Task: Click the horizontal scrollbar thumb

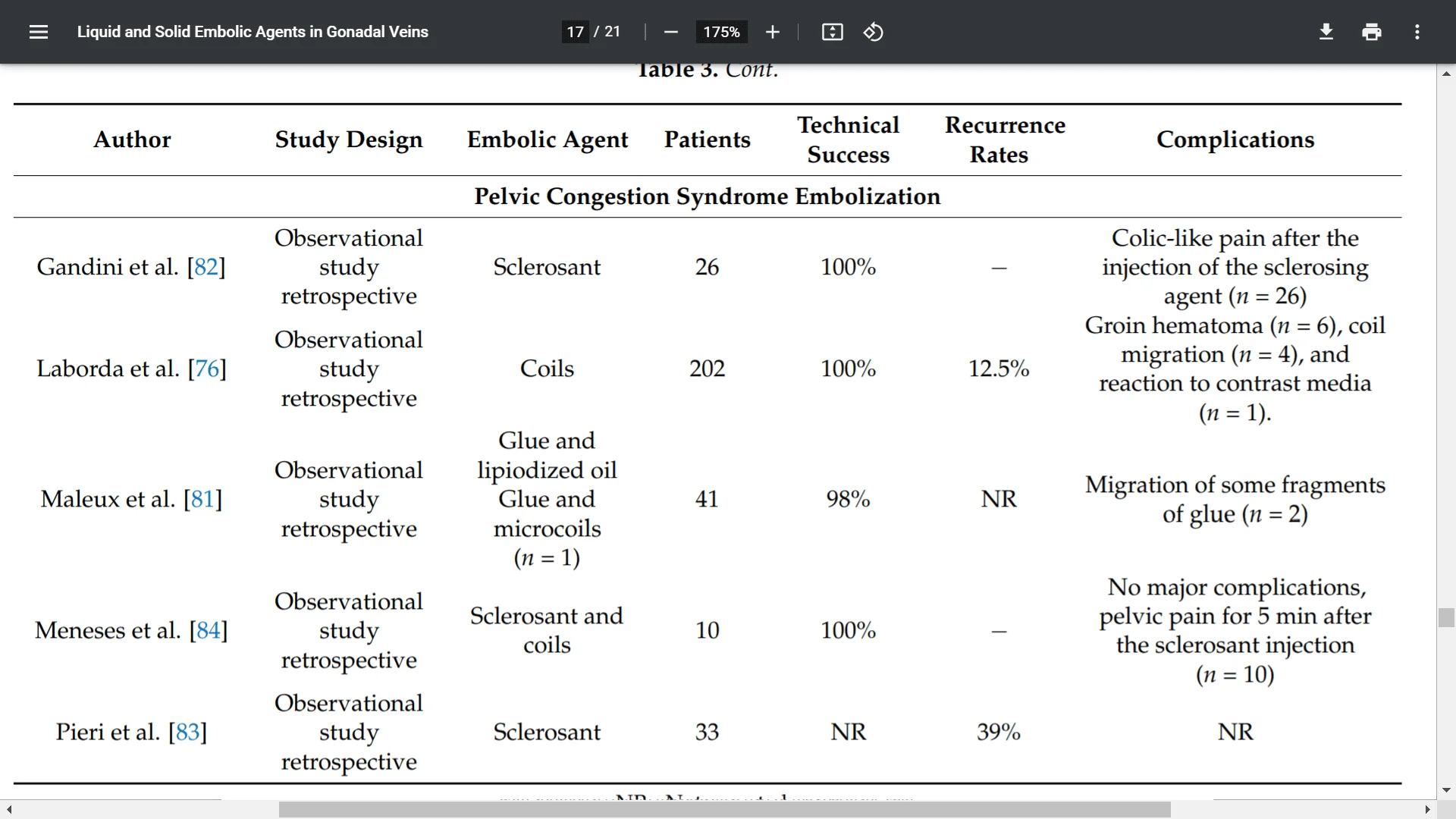Action: click(x=724, y=810)
